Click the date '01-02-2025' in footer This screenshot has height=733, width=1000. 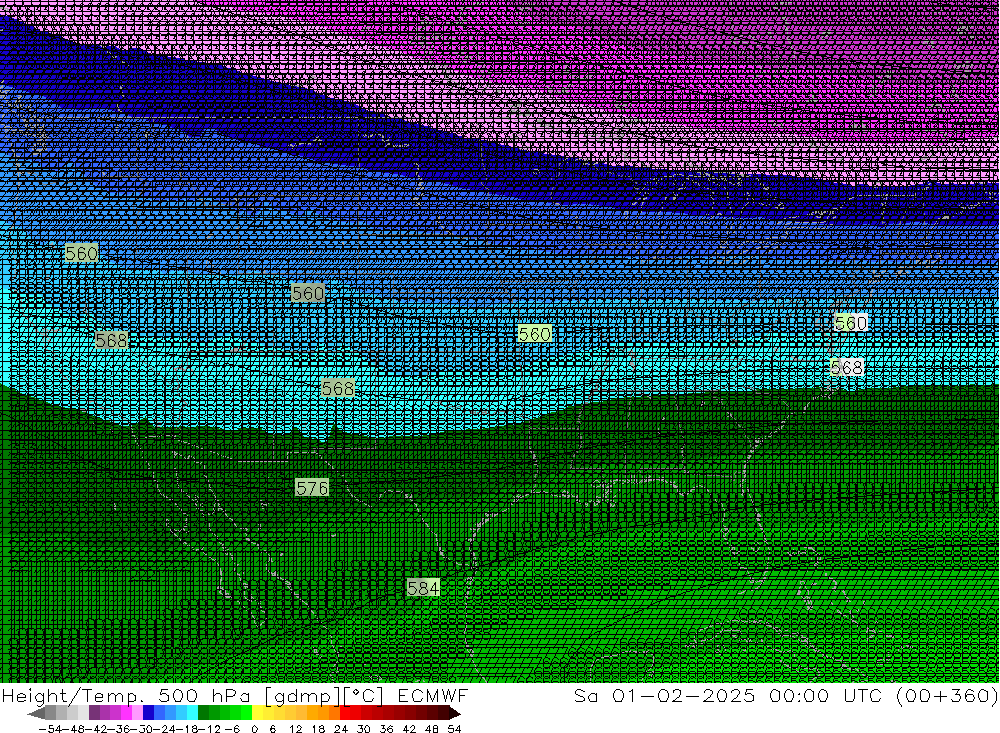click(684, 695)
